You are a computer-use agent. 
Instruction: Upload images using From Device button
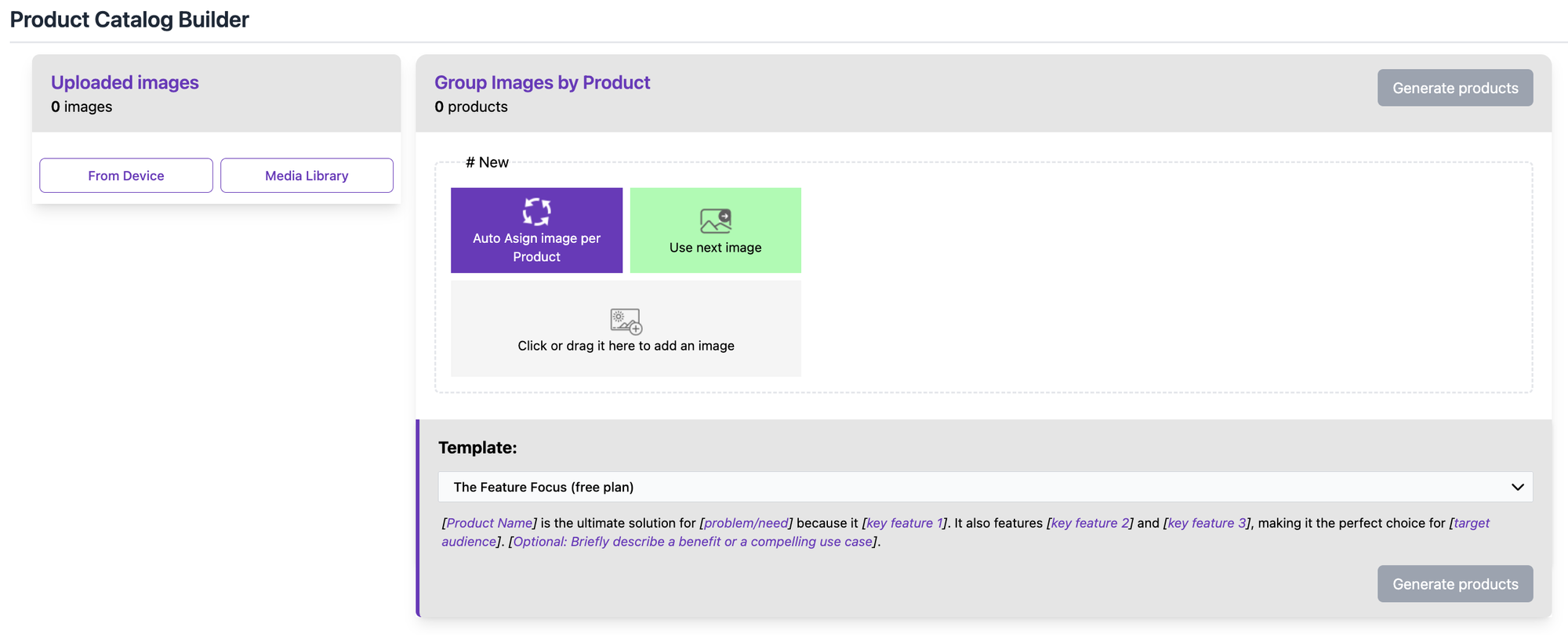[x=126, y=176]
